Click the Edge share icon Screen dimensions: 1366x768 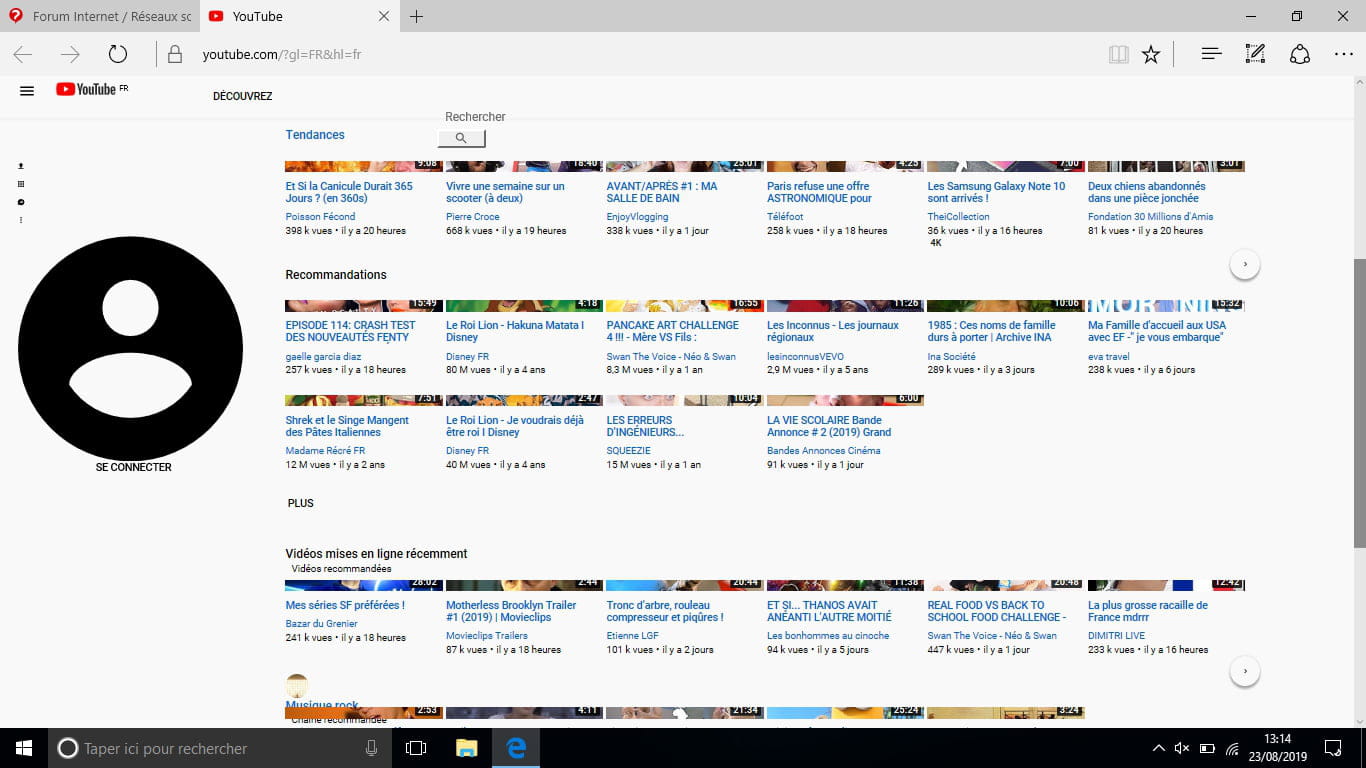coord(1300,54)
